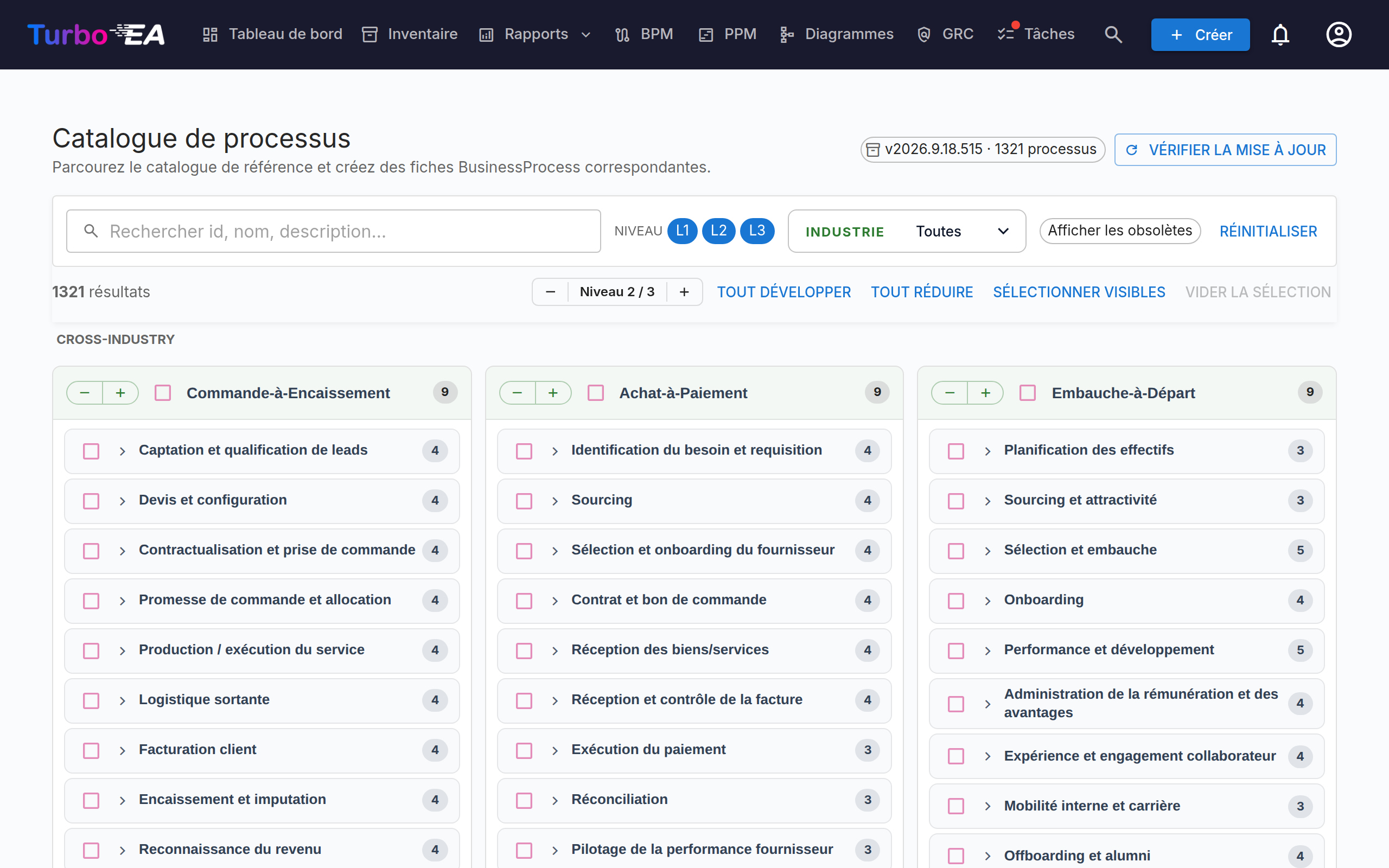
Task: Click Tout réduire
Action: [922, 292]
